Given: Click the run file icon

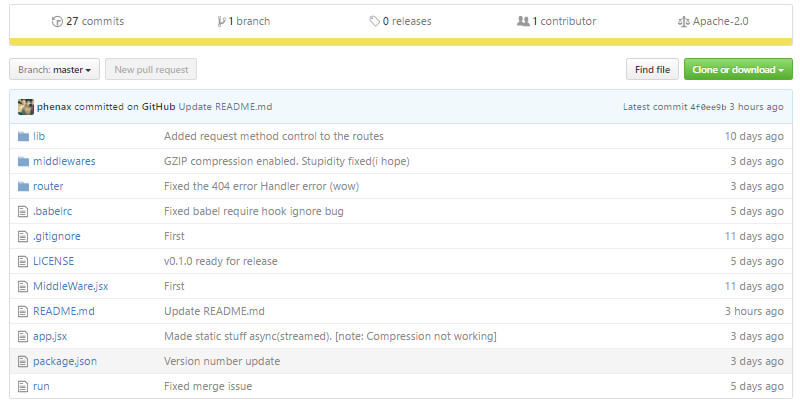Looking at the screenshot, I should (x=22, y=386).
